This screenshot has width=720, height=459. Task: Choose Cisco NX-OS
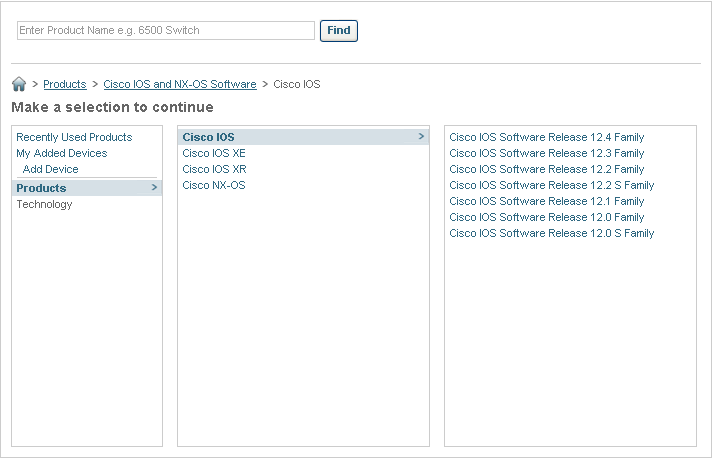coord(214,185)
